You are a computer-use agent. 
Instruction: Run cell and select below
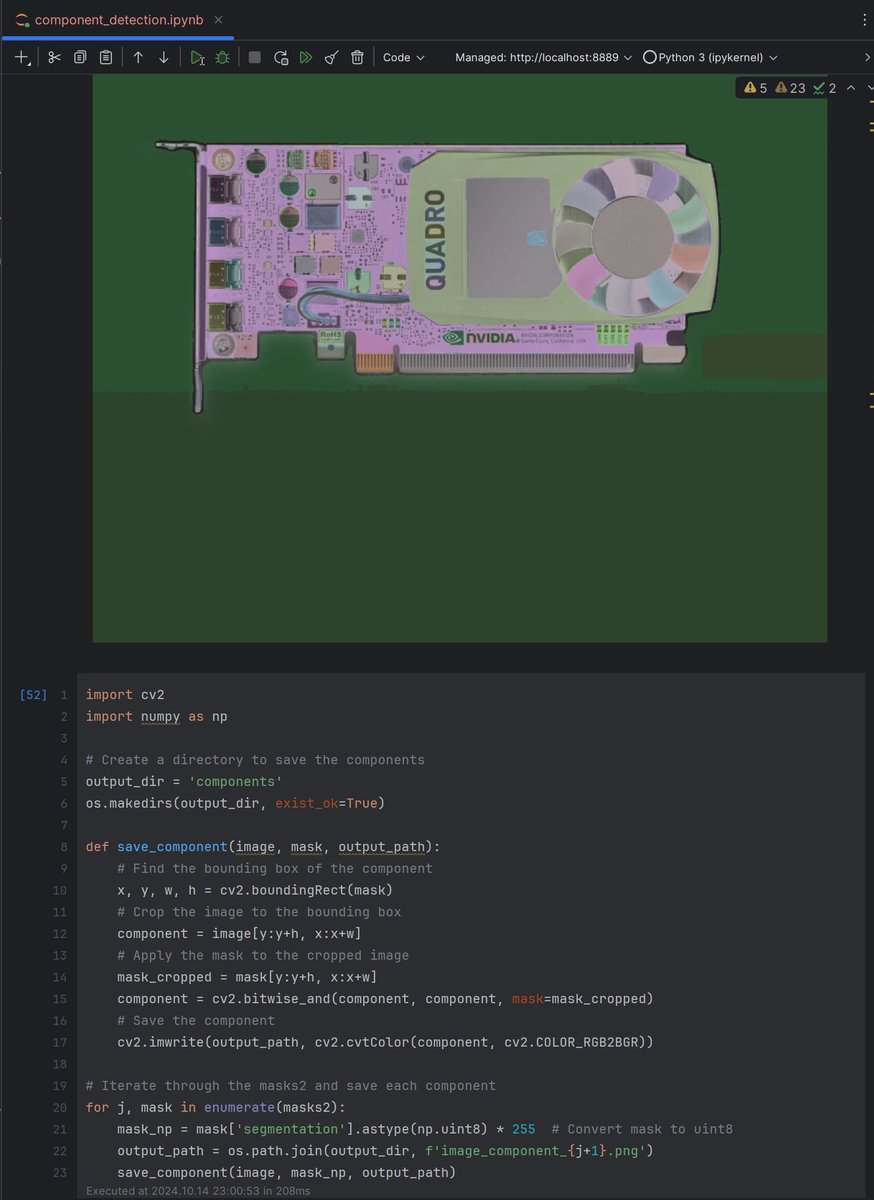[197, 58]
